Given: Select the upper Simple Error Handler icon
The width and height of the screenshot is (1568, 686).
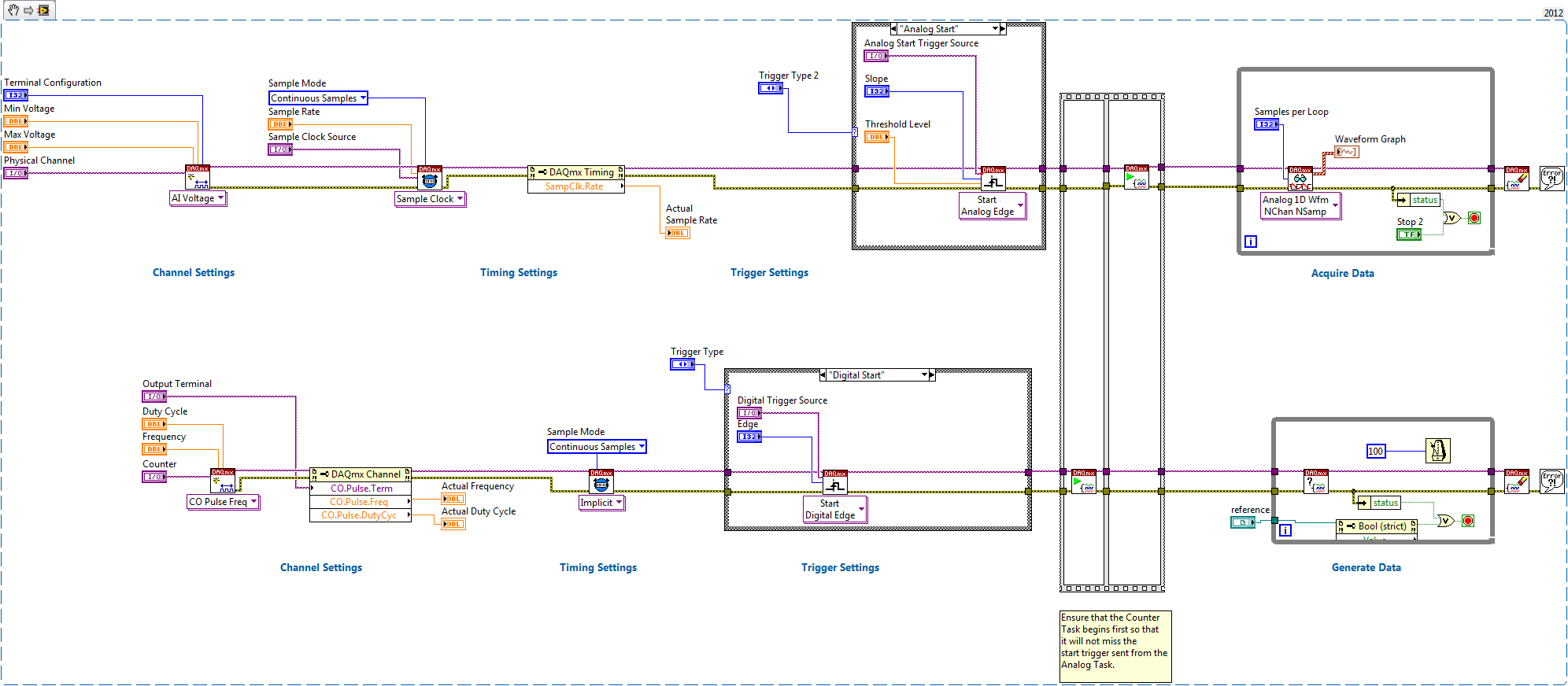Looking at the screenshot, I should tap(1552, 179).
